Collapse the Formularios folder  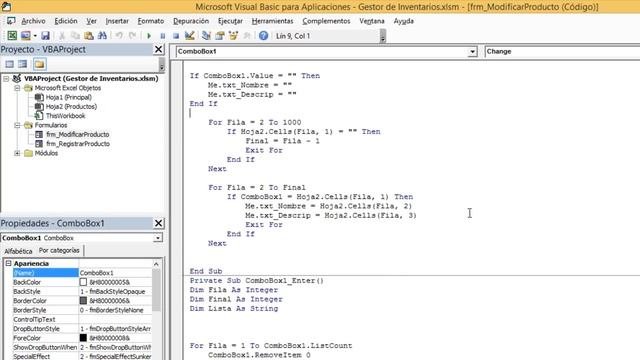click(17, 125)
